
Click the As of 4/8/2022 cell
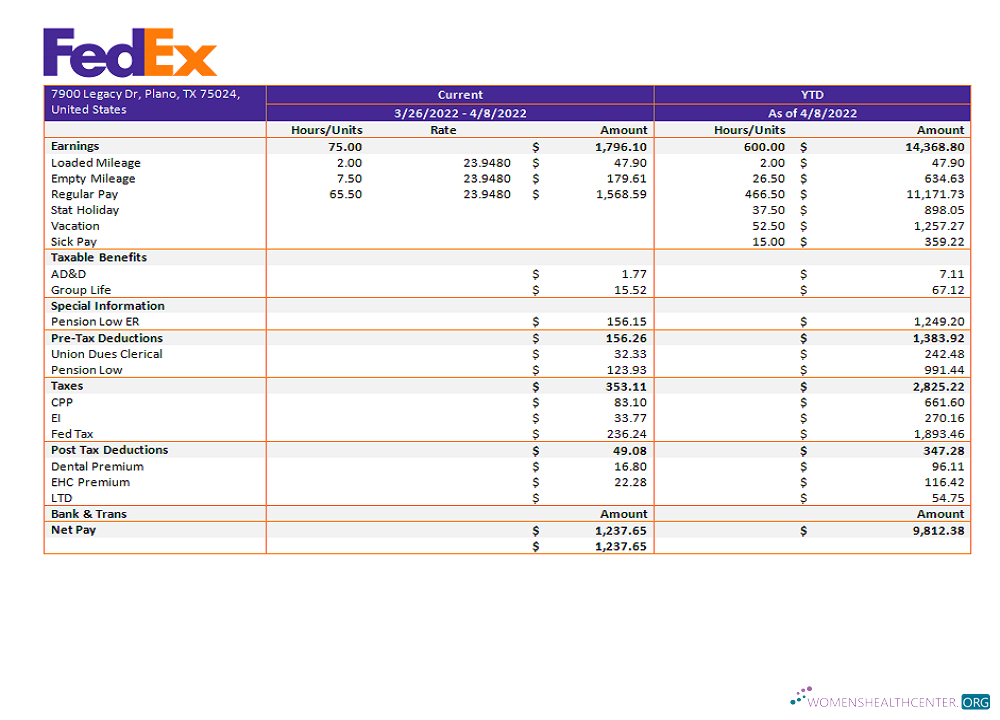pyautogui.click(x=811, y=112)
